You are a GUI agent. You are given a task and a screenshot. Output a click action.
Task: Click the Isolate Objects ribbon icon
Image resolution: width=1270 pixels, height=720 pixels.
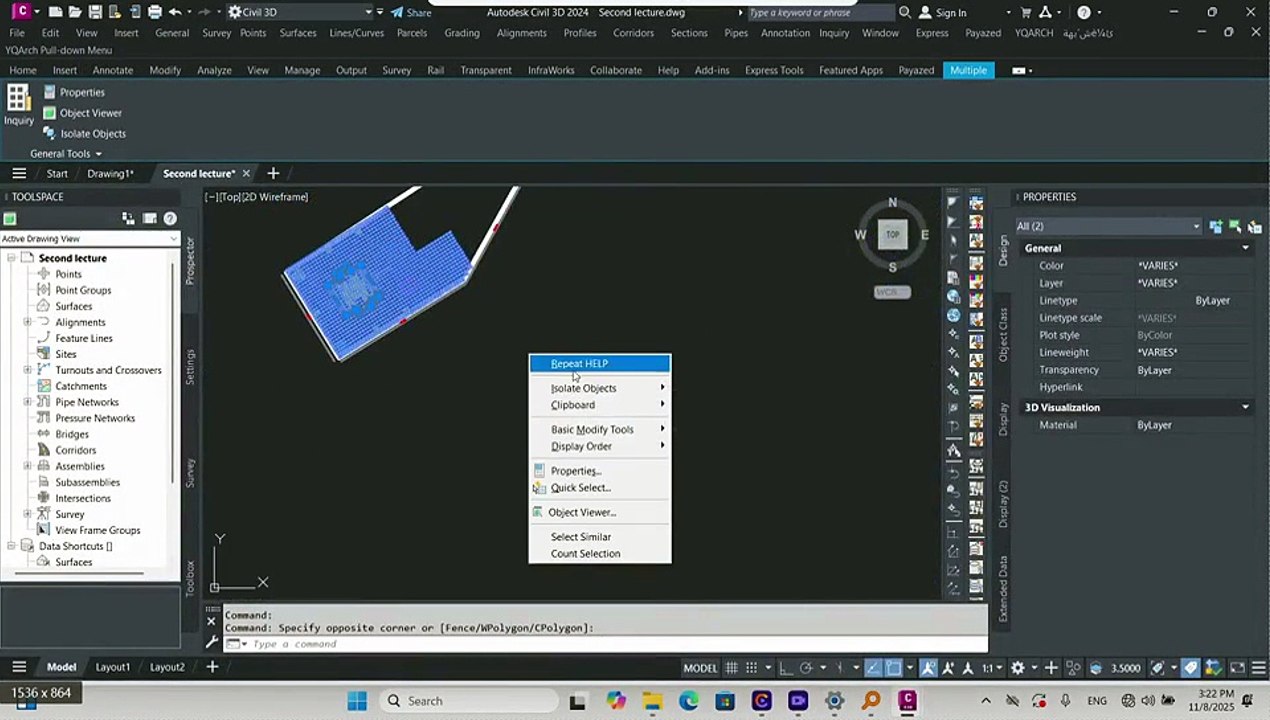pos(50,133)
